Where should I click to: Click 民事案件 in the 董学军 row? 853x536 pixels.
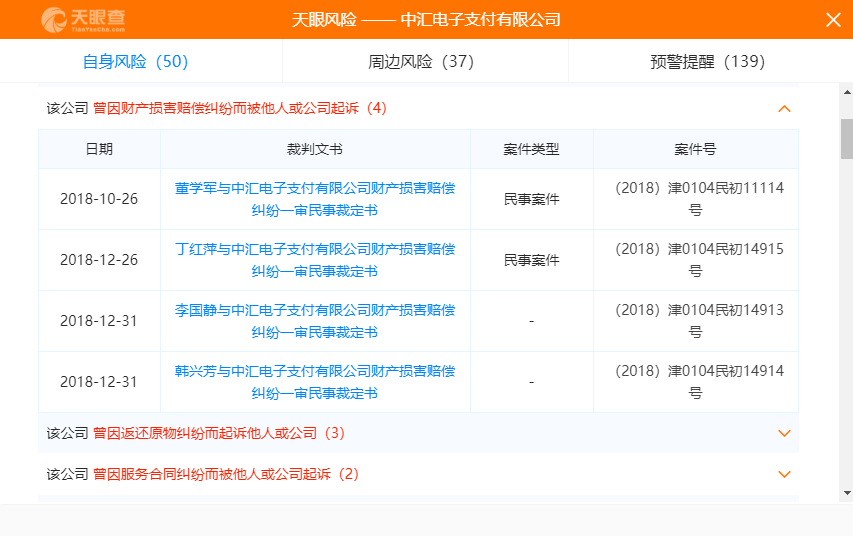pyautogui.click(x=531, y=199)
